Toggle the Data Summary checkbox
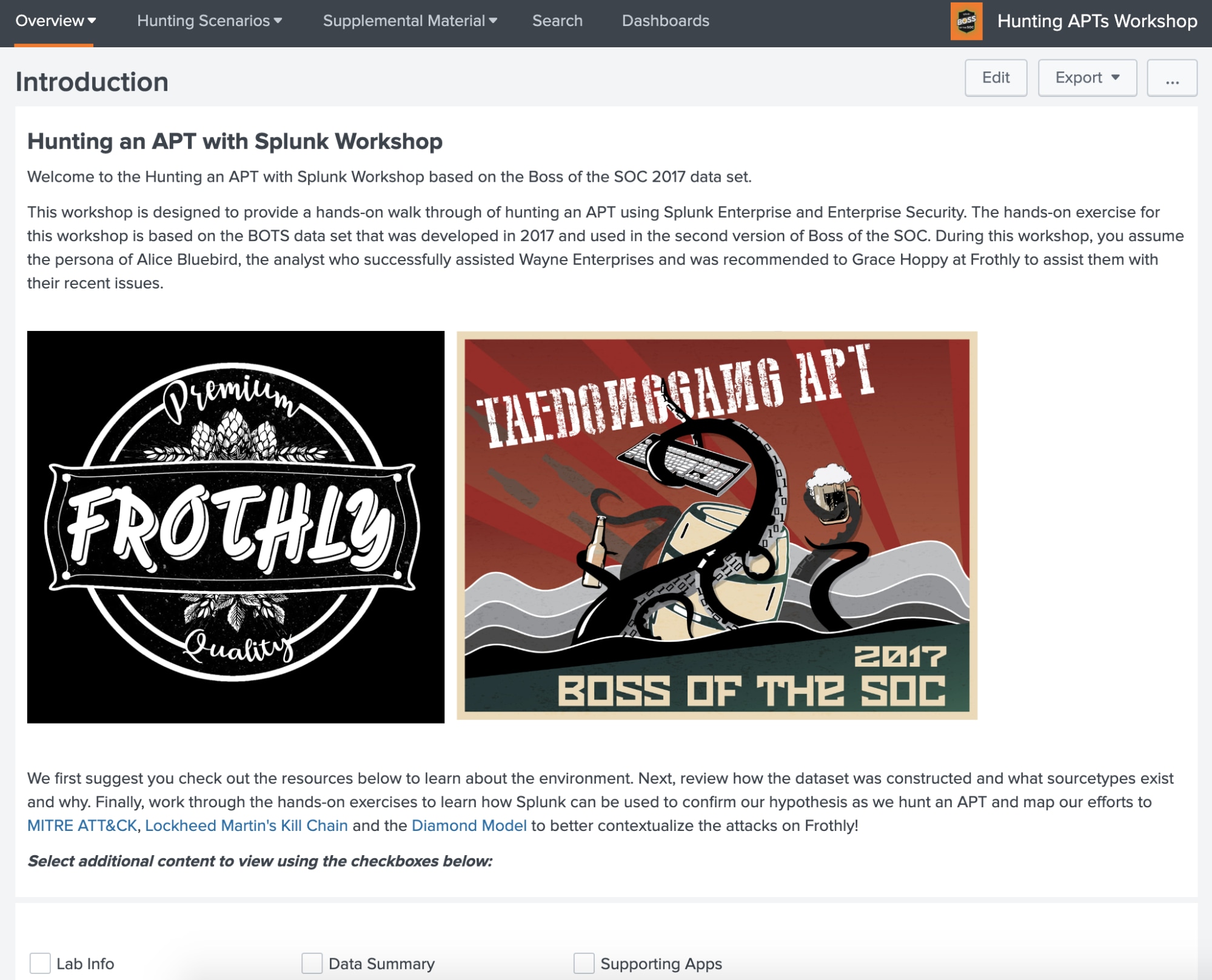This screenshot has width=1212, height=980. pos(312,963)
